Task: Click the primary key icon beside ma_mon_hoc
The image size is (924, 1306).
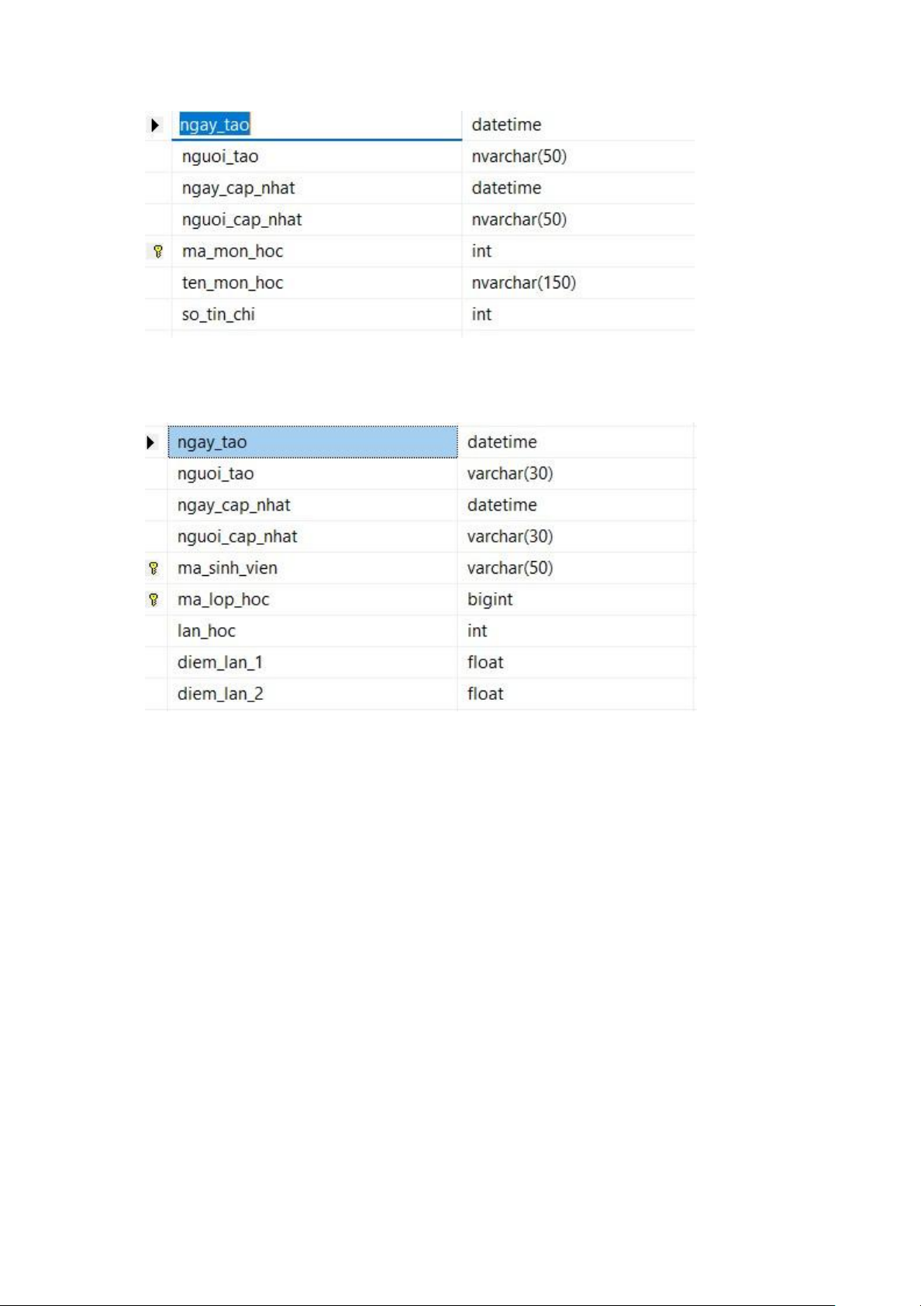Action: click(x=158, y=251)
